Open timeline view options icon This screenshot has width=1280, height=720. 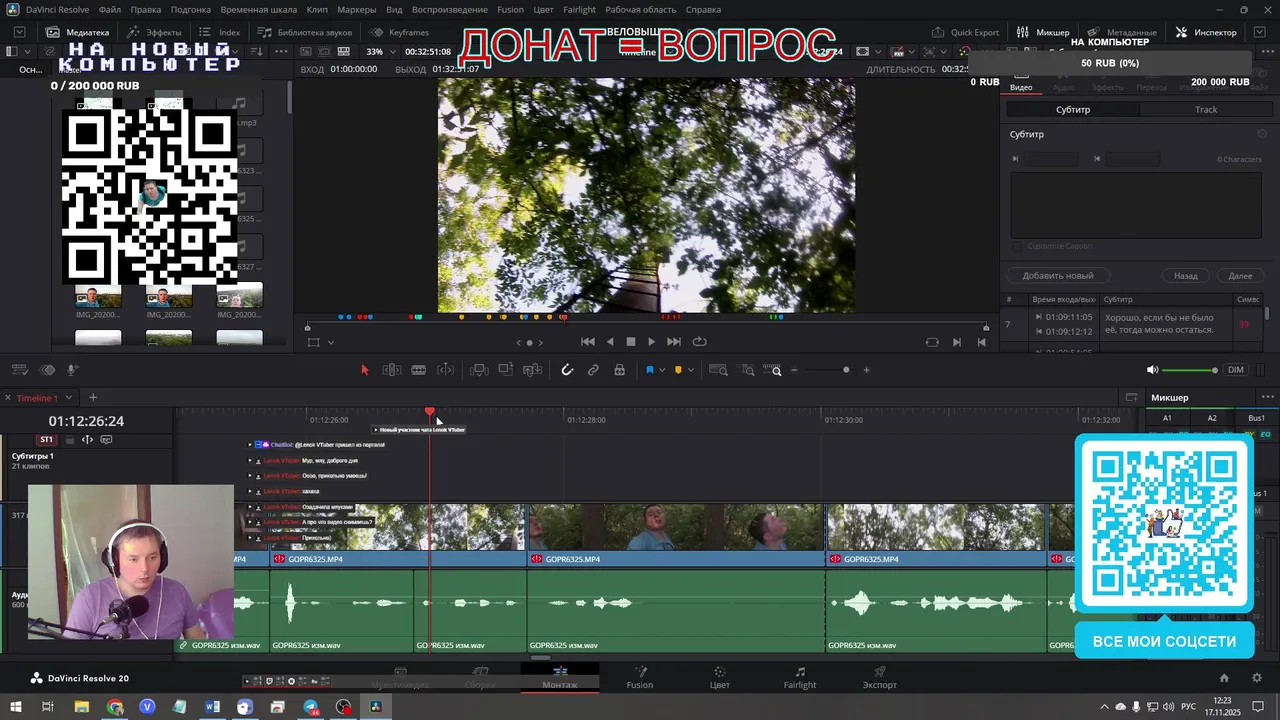(x=19, y=370)
